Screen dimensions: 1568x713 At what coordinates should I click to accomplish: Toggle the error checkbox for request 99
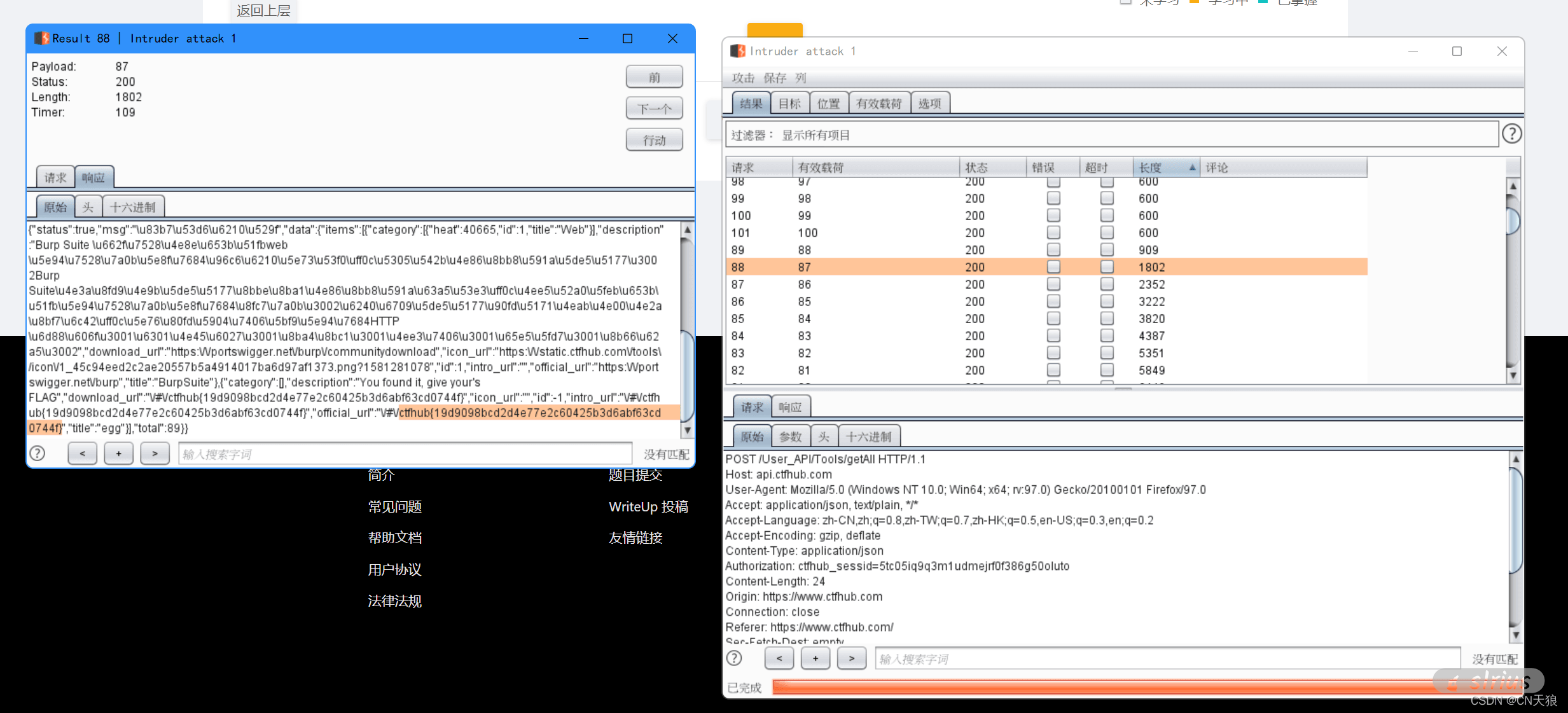[x=1053, y=198]
